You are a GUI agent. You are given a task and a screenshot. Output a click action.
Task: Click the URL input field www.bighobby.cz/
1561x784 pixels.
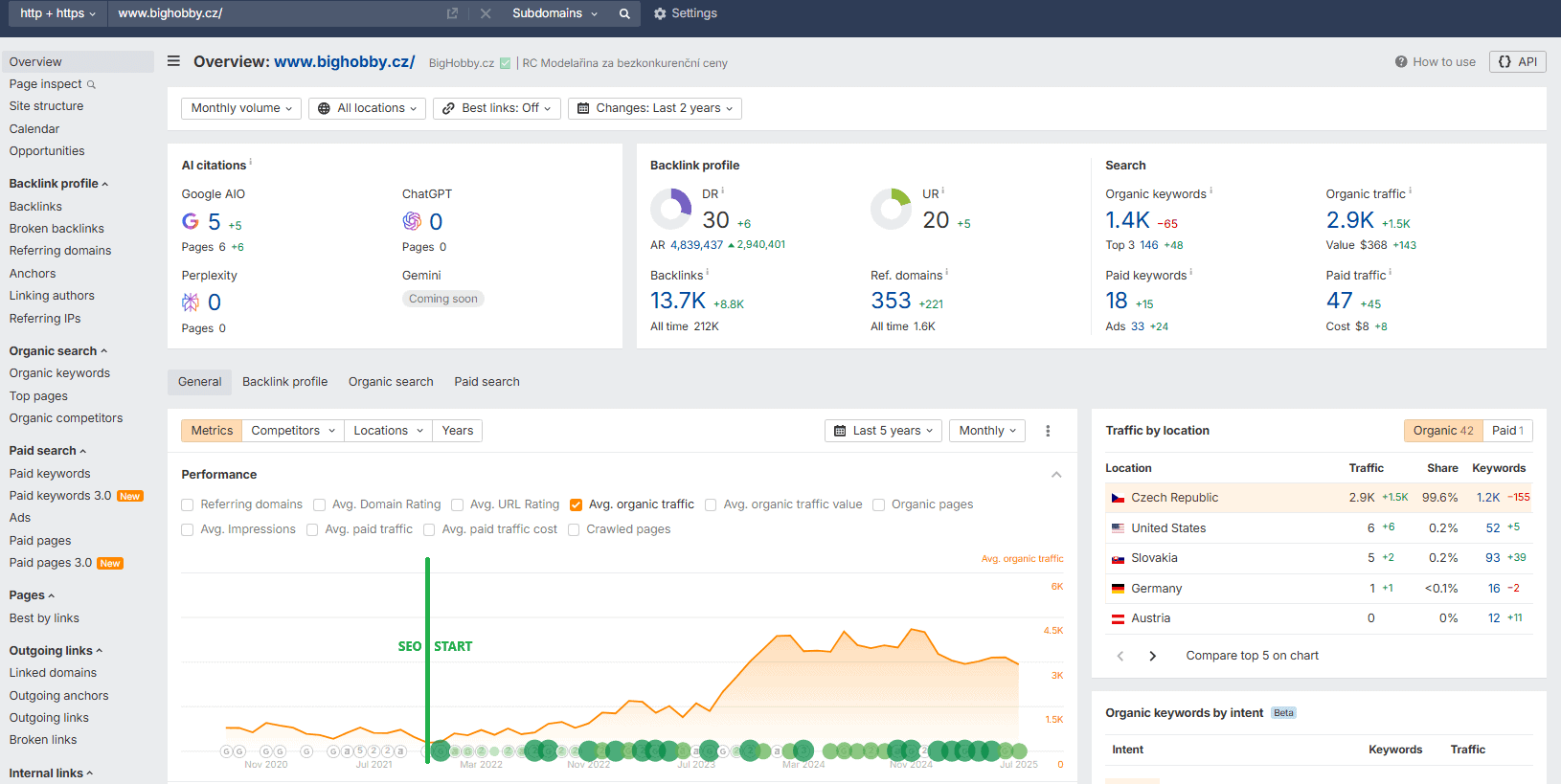click(278, 13)
